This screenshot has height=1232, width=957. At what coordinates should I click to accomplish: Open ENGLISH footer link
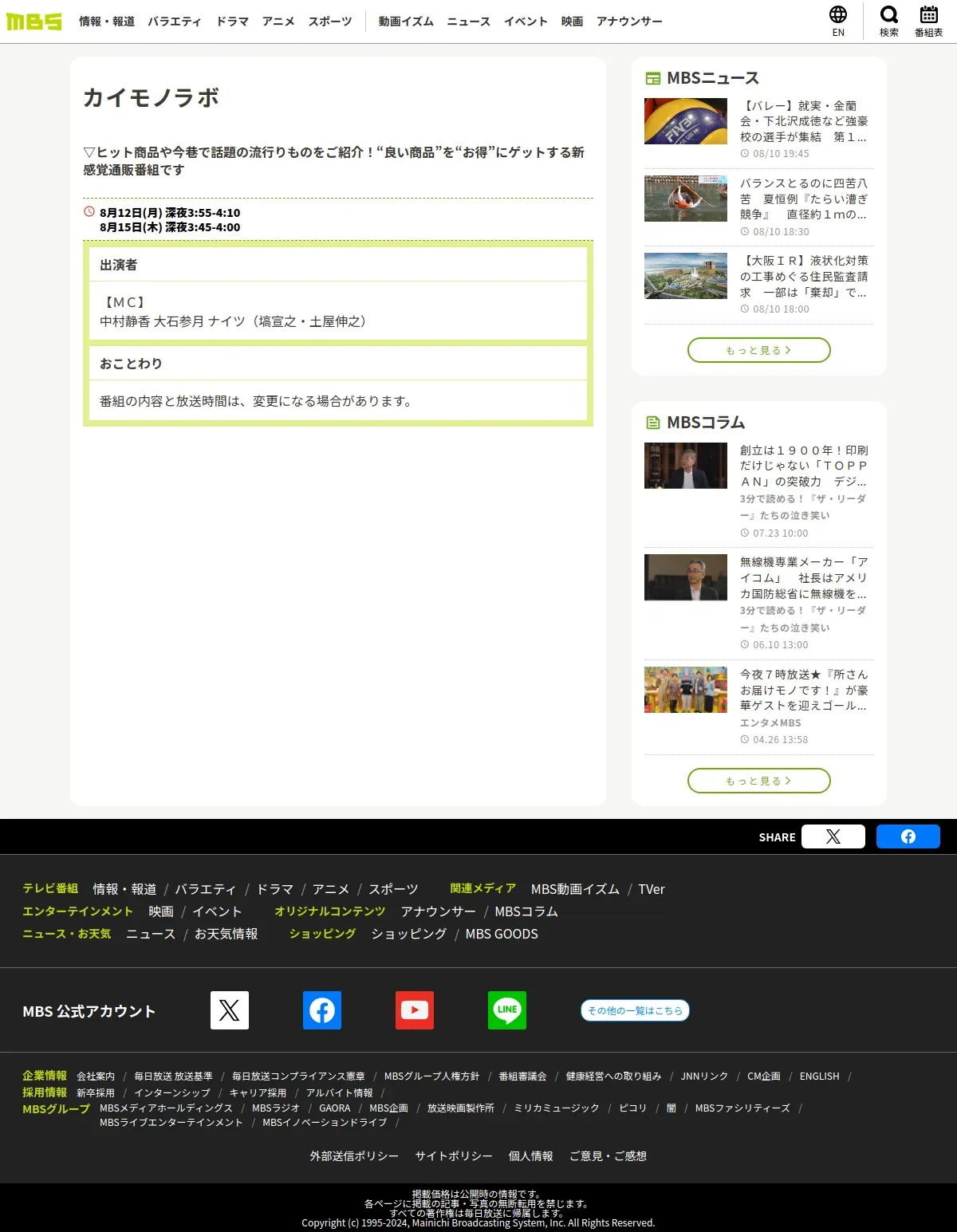coord(820,1077)
